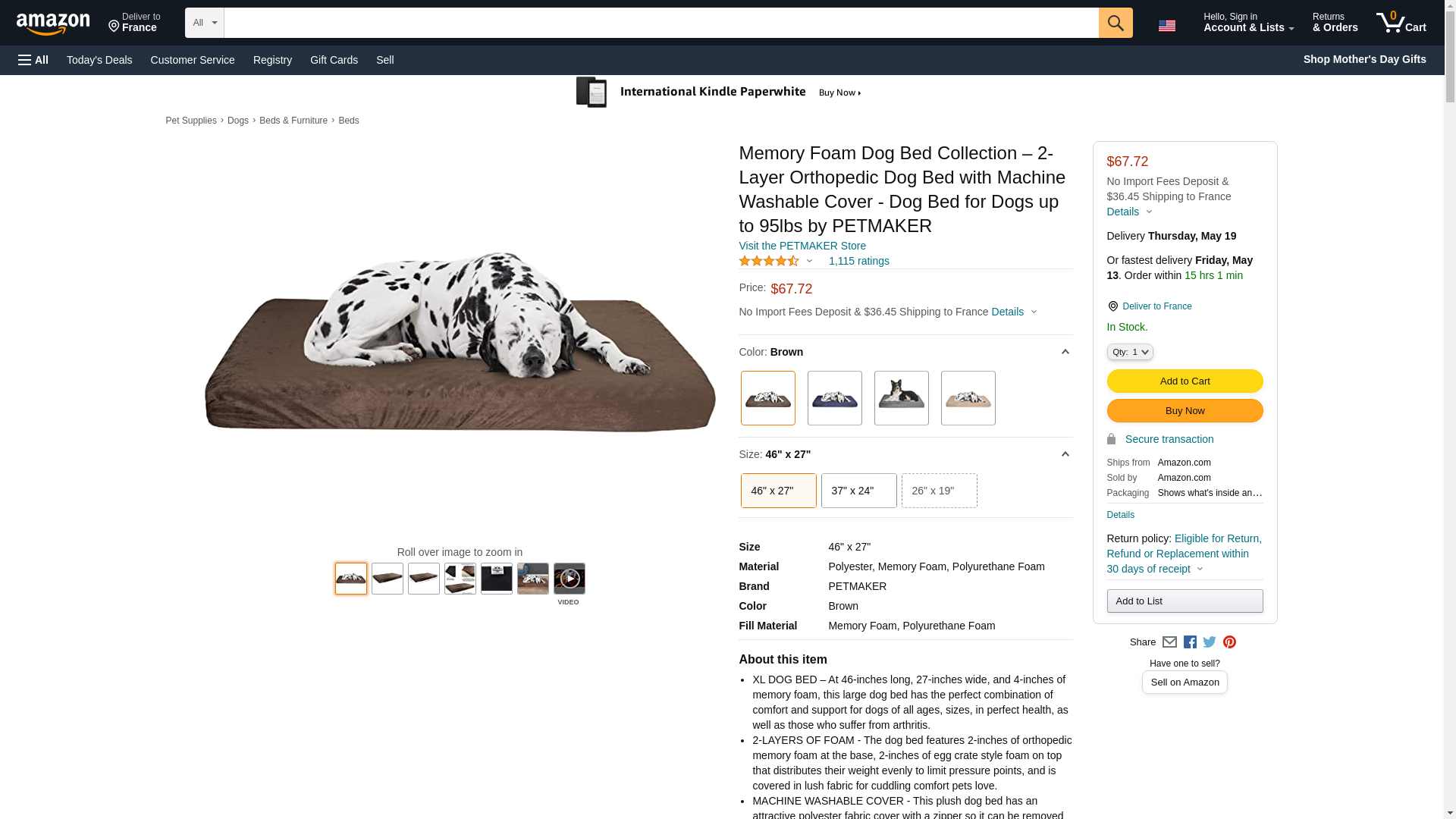Share the product on Twitter
1456x819 pixels.
tap(1210, 642)
